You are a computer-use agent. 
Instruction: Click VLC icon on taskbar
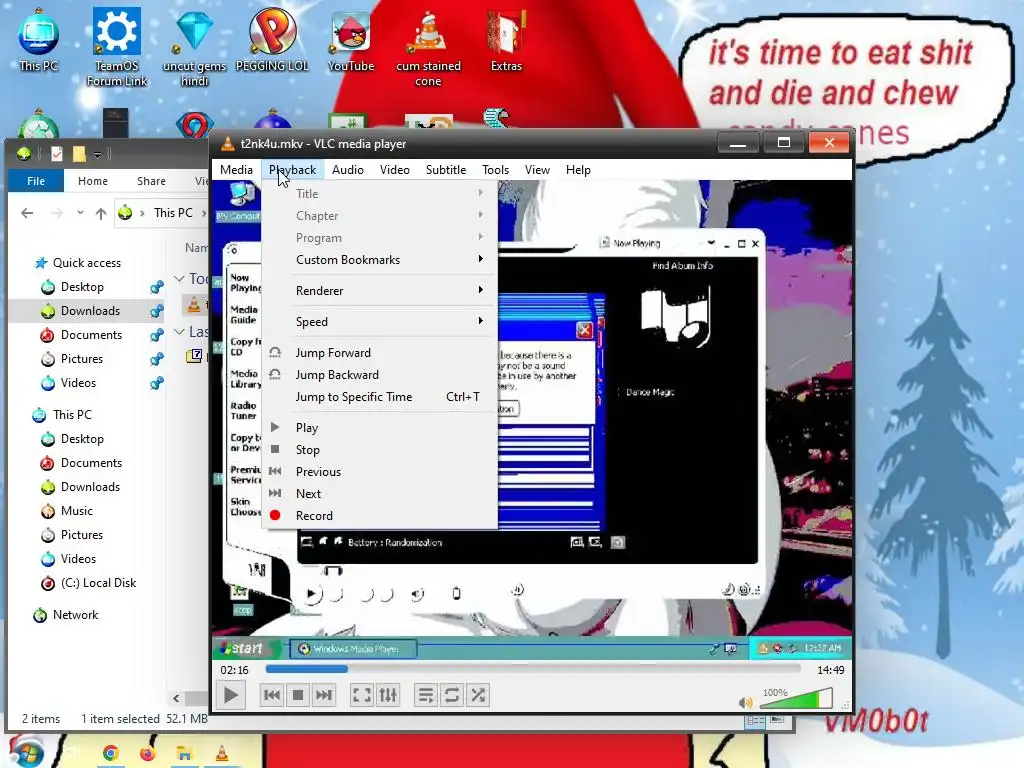point(222,754)
